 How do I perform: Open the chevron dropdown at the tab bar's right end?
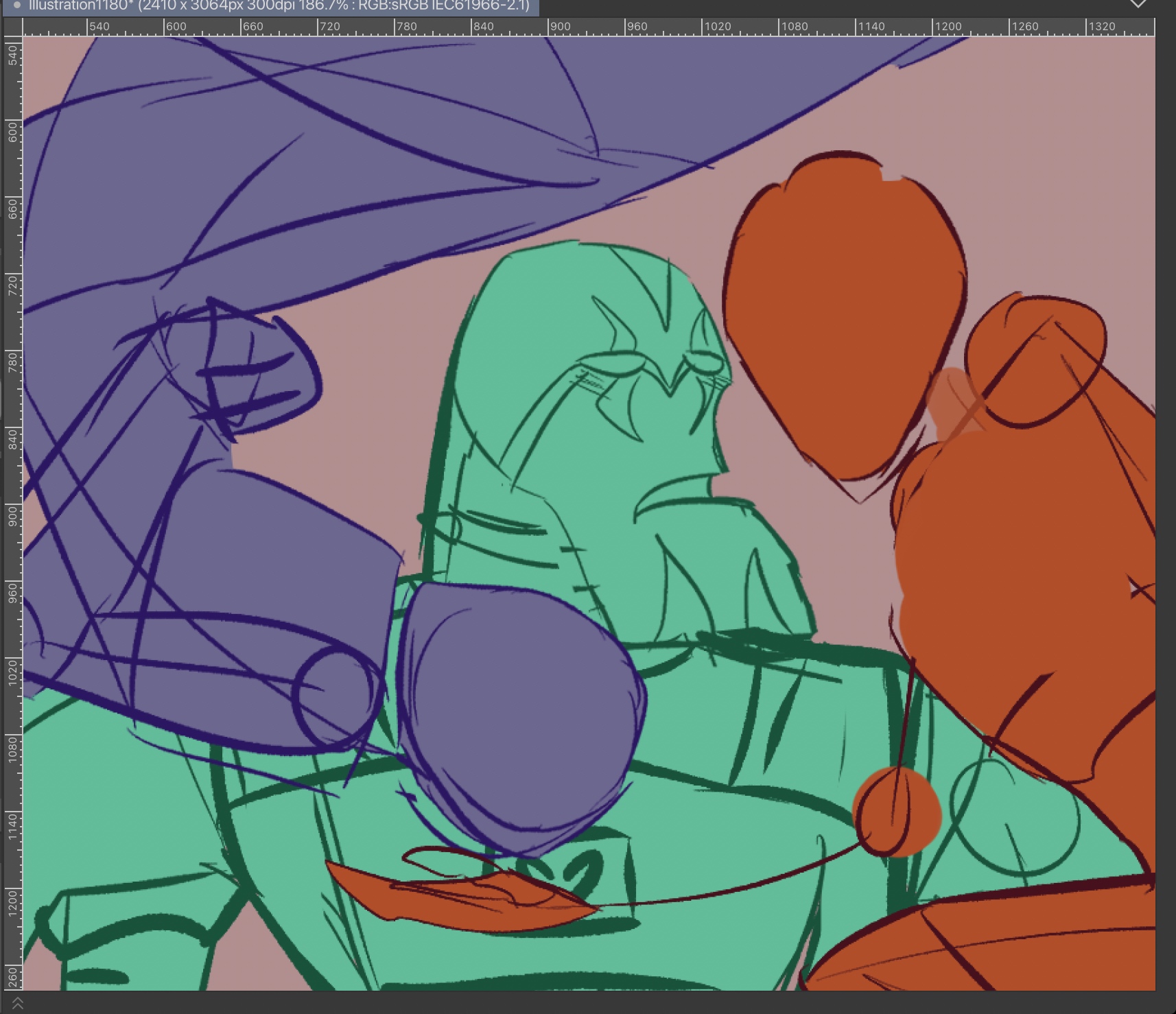coord(1138,4)
